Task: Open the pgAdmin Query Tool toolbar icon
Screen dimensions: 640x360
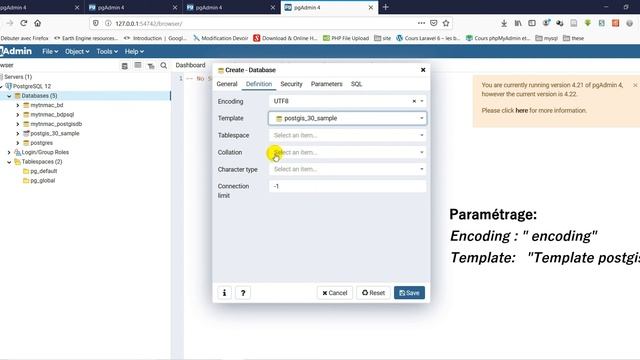Action: pyautogui.click(x=124, y=66)
